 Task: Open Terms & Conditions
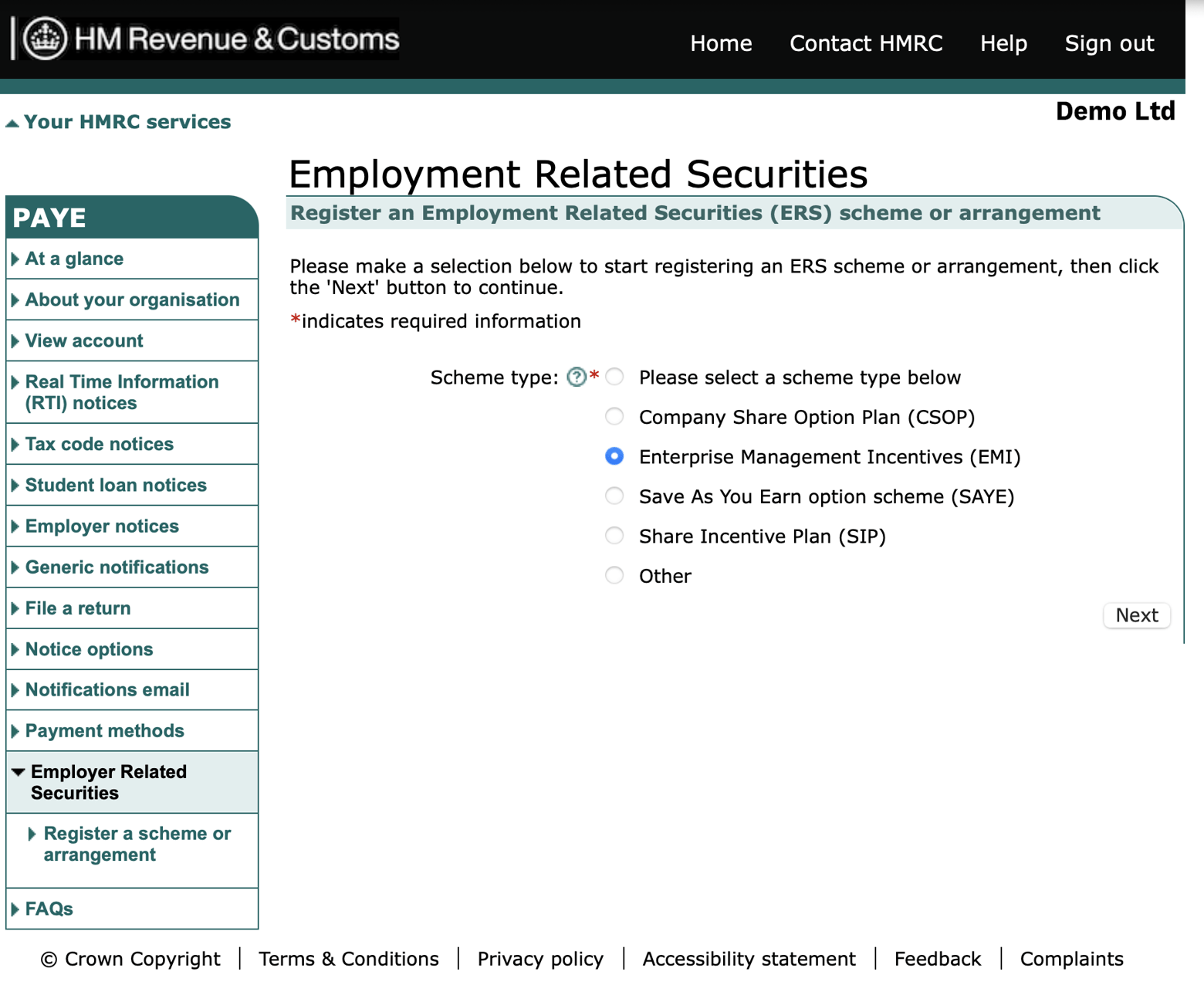click(x=348, y=959)
